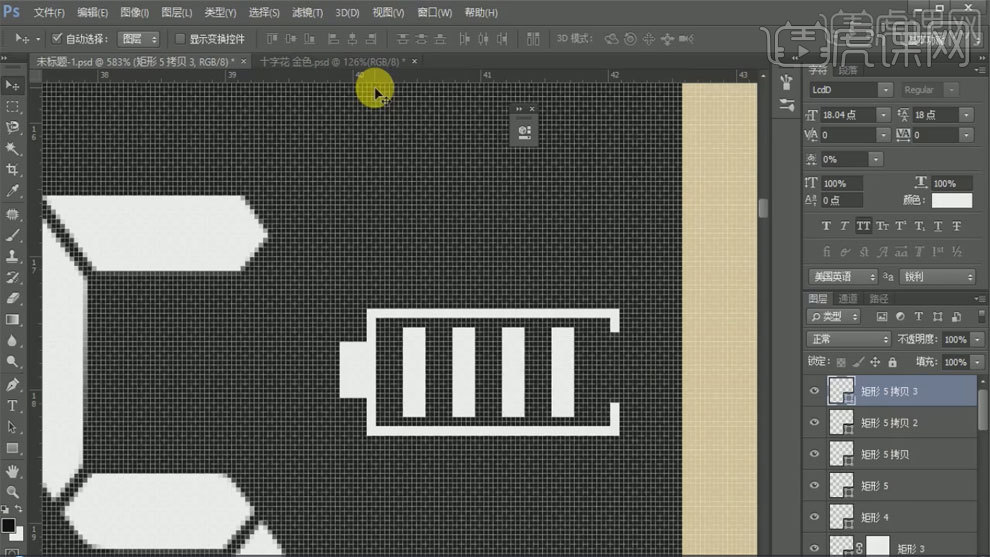Select the Hand tool

(12, 472)
